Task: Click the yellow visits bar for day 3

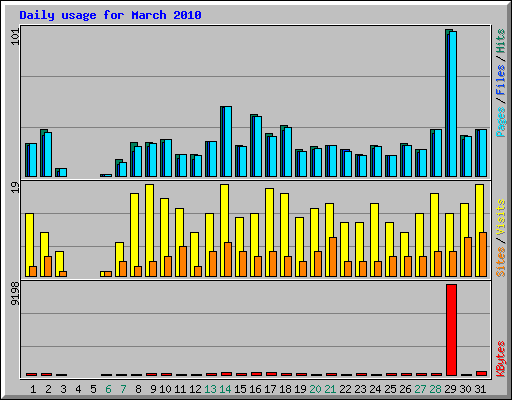Action: 59,264
